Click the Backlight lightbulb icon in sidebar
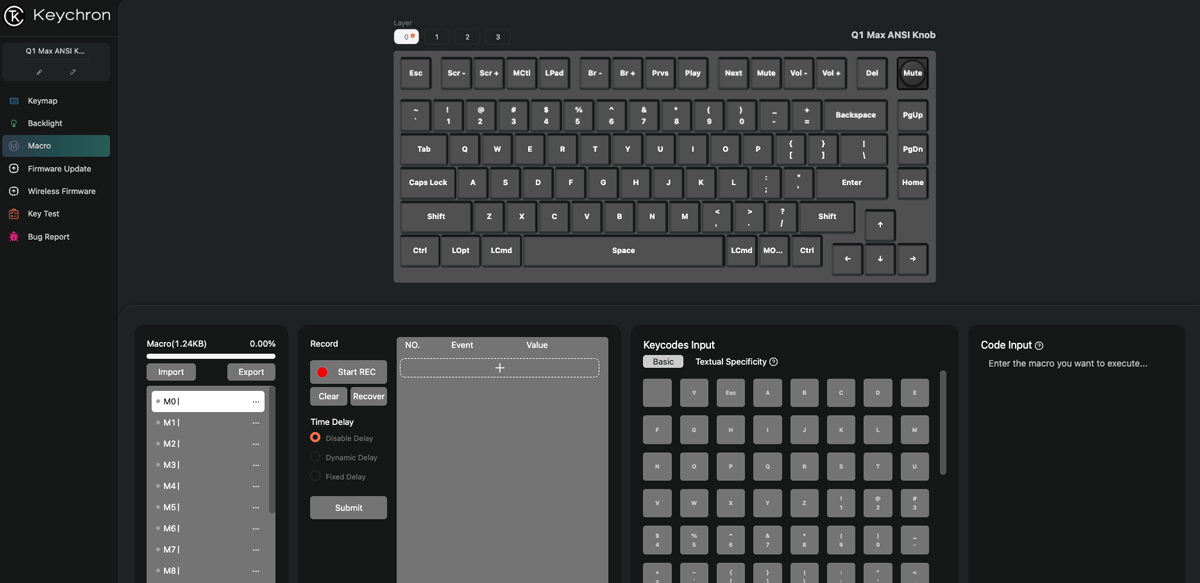Viewport: 1200px width, 583px height. click(x=14, y=123)
